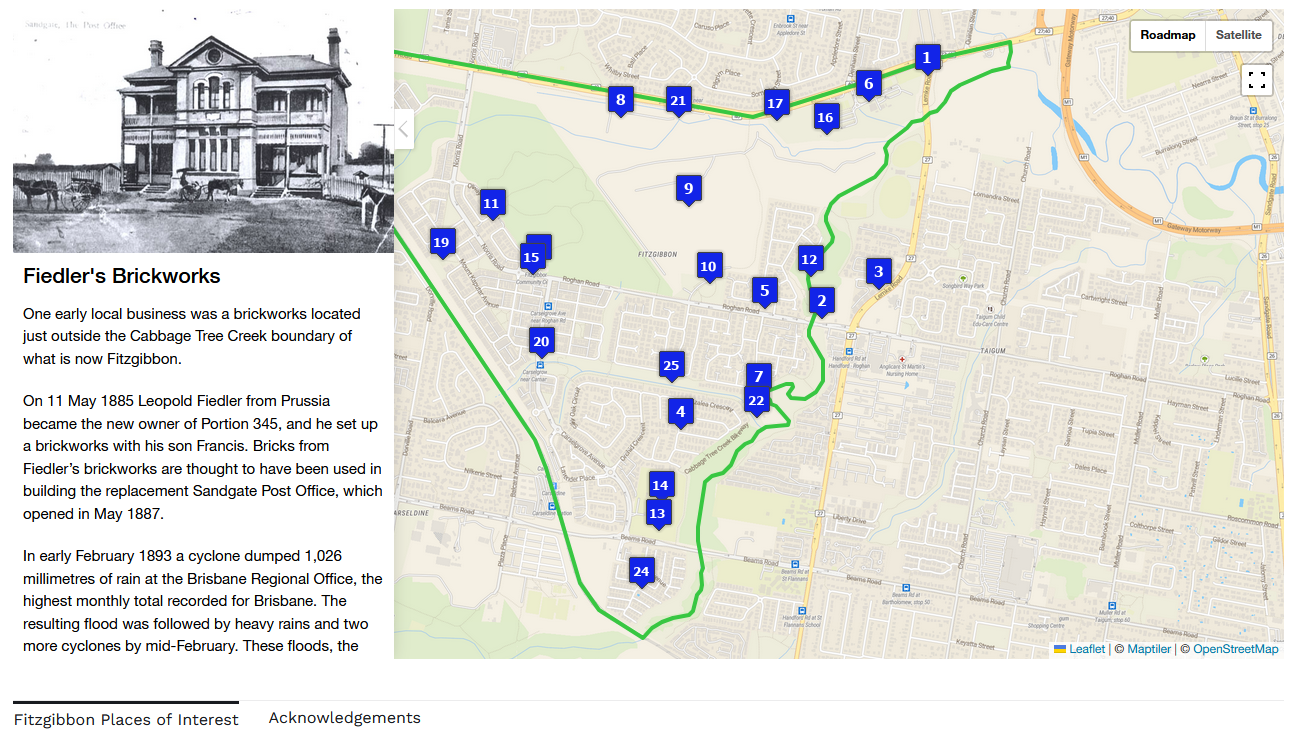Switch map to Roadmap view
Viewport: 1295px width, 732px height.
coord(1167,35)
